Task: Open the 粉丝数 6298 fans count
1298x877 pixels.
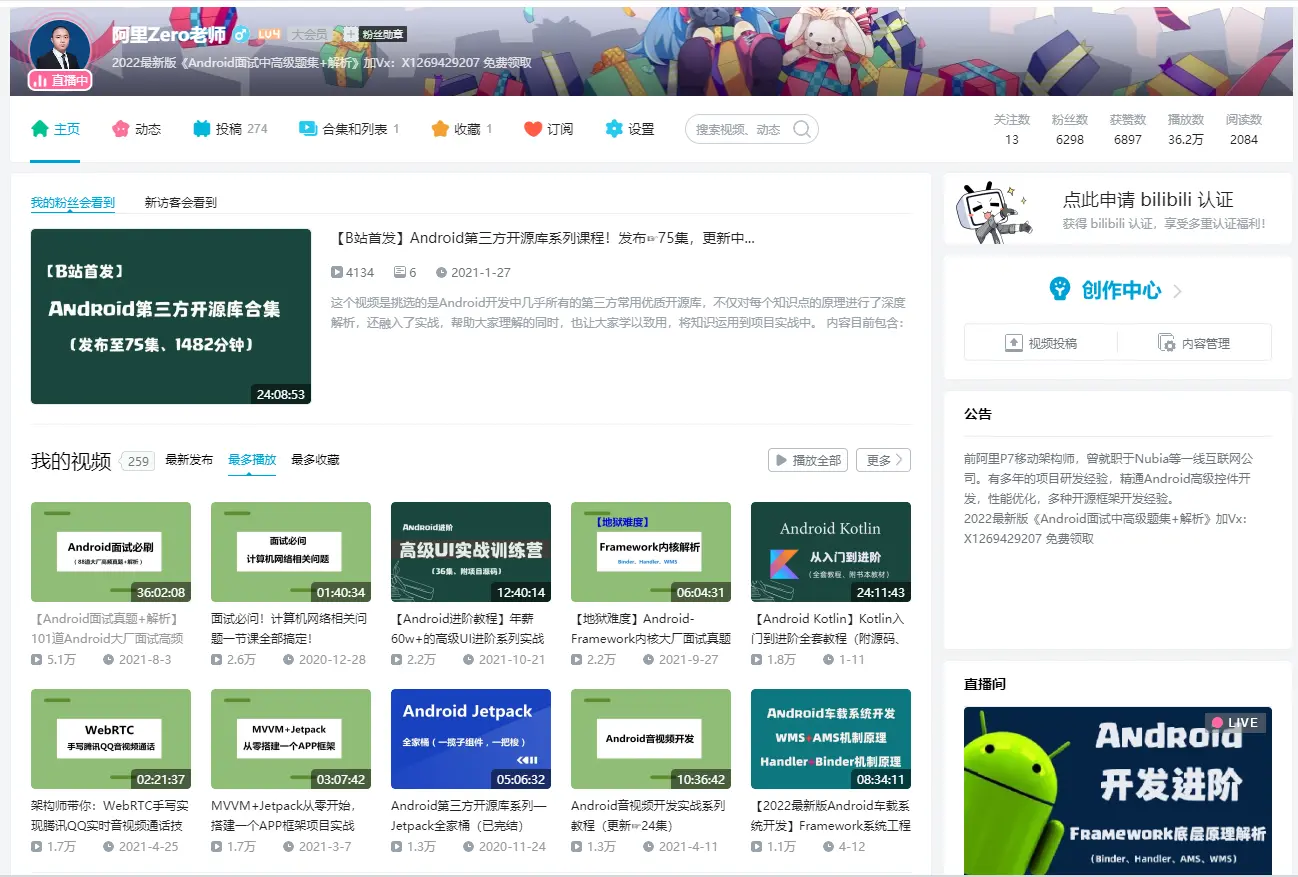Action: [x=1070, y=129]
